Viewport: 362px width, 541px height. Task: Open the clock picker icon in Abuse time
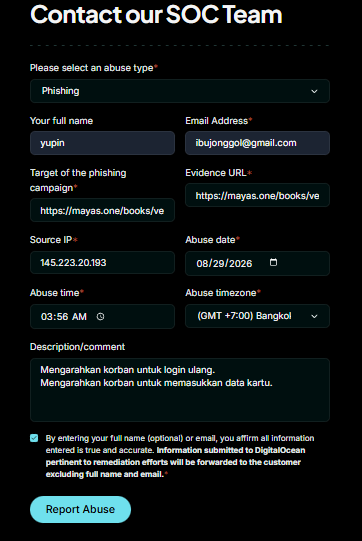(100, 316)
